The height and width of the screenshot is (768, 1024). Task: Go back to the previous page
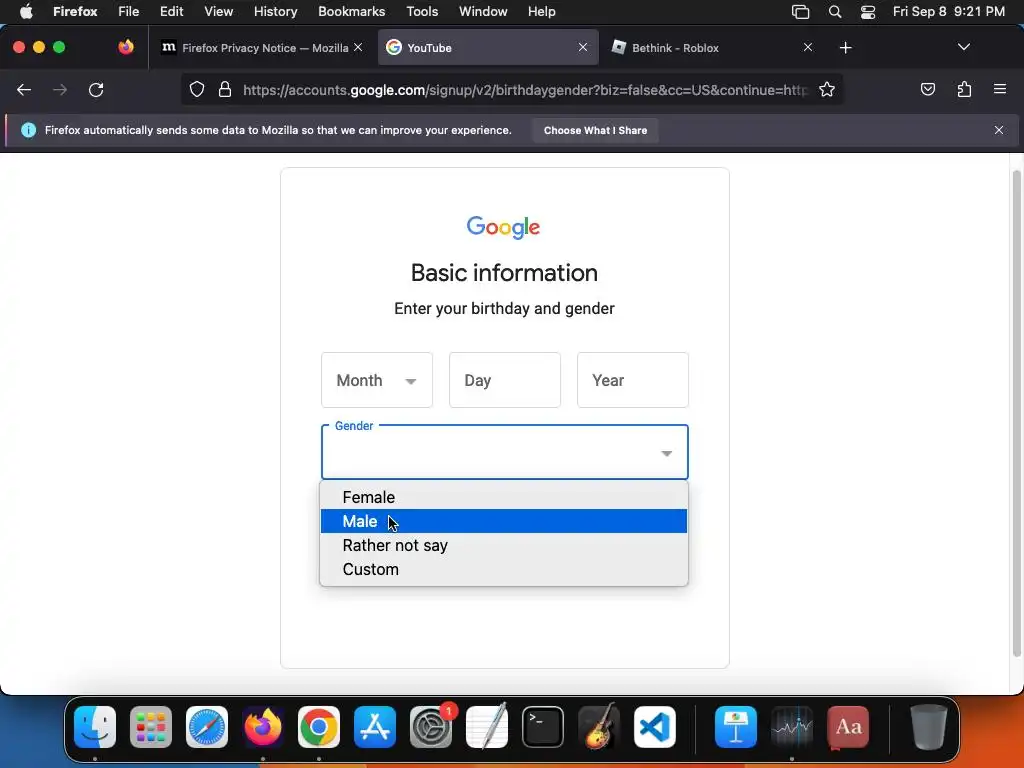pyautogui.click(x=24, y=90)
